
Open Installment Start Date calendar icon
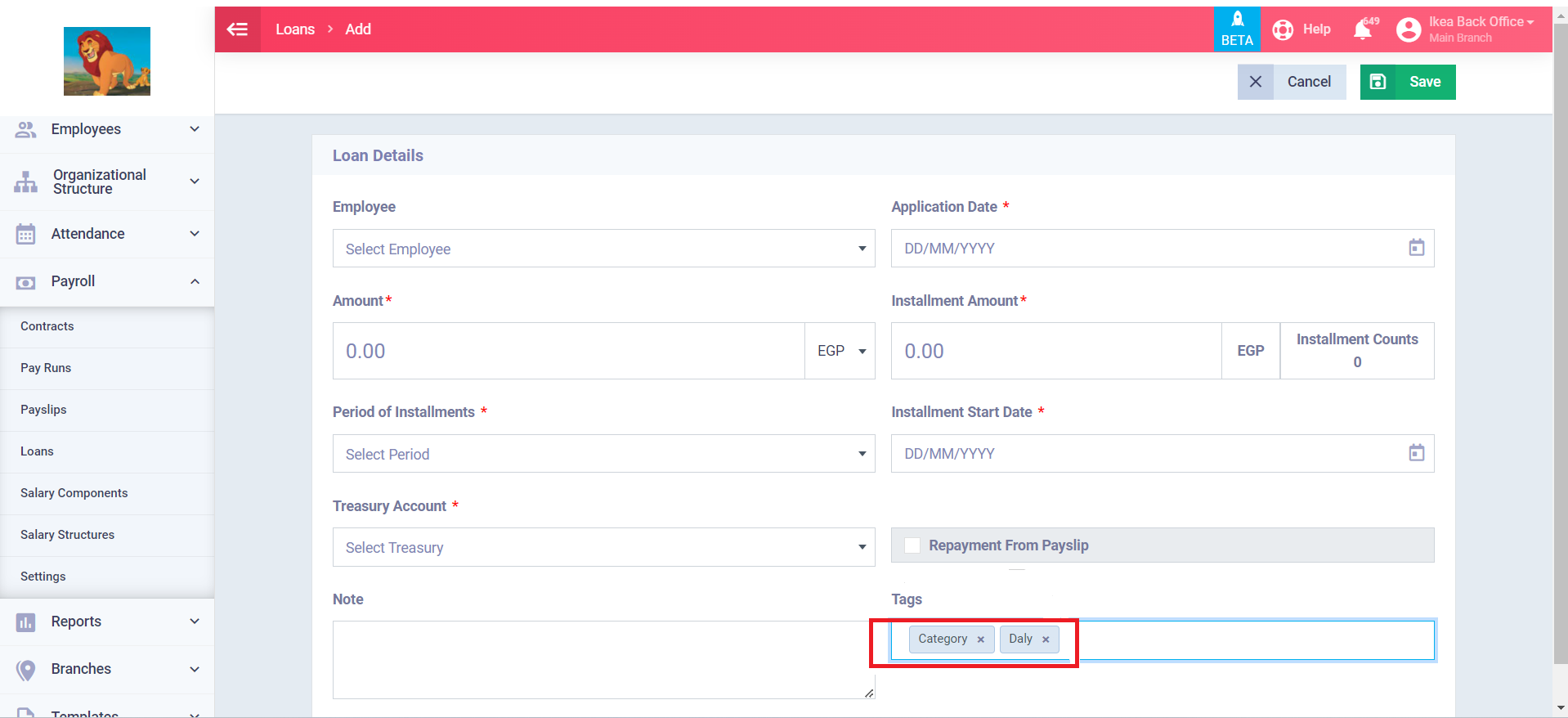coord(1416,453)
